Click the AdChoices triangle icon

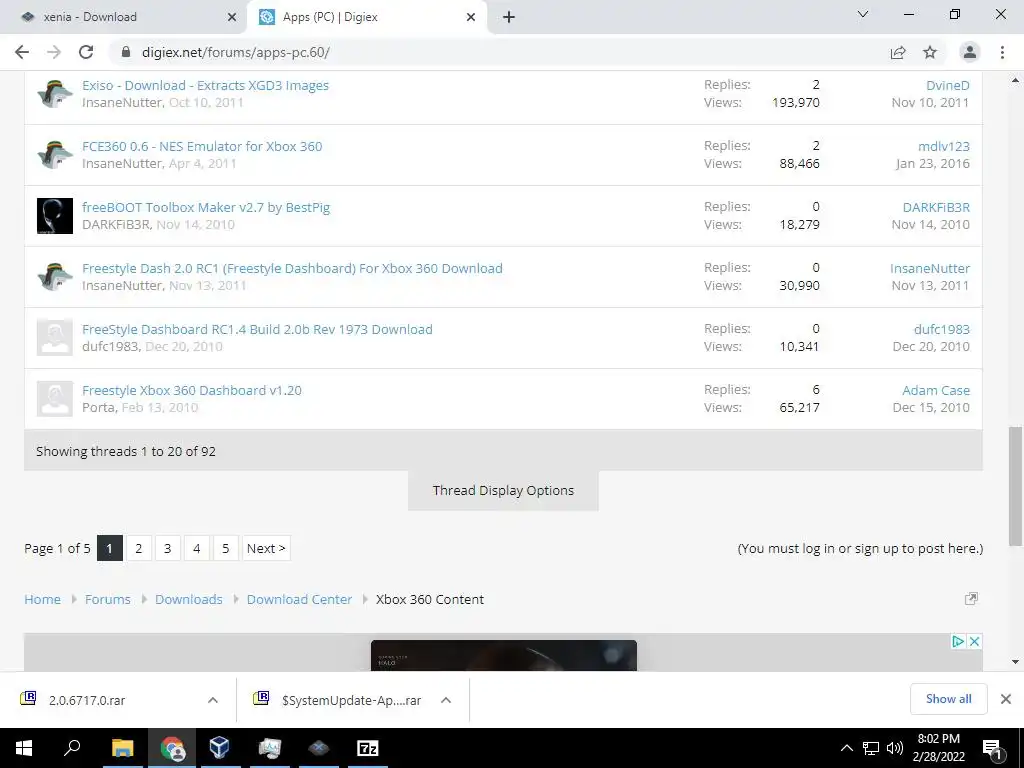coord(958,641)
